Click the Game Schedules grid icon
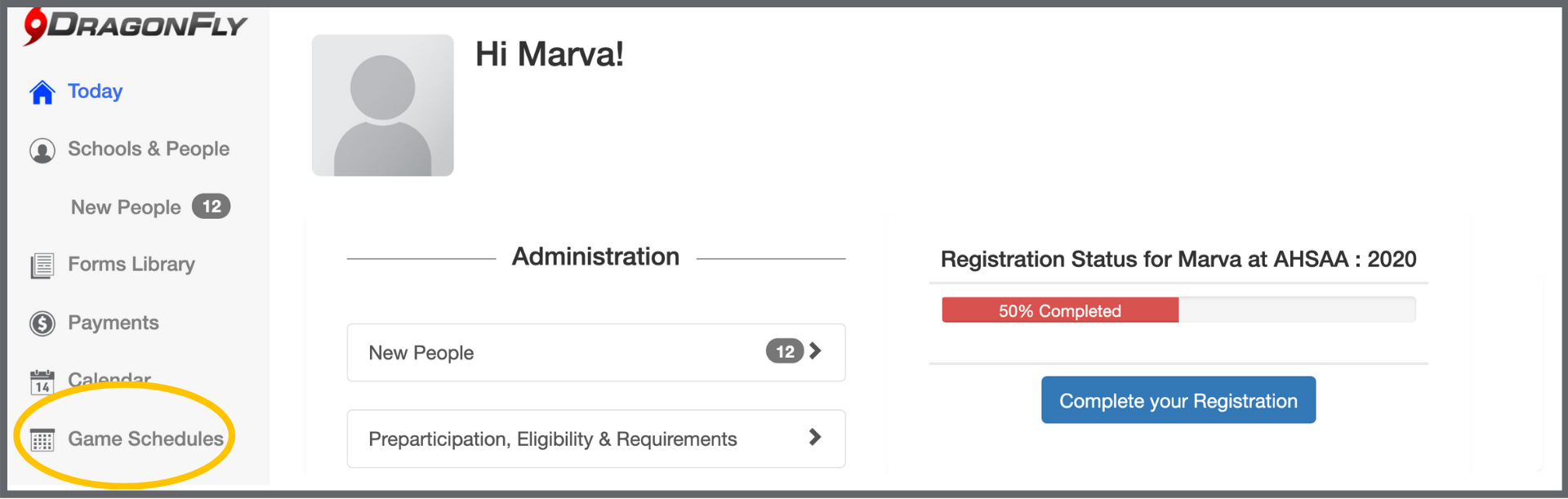 [x=42, y=440]
